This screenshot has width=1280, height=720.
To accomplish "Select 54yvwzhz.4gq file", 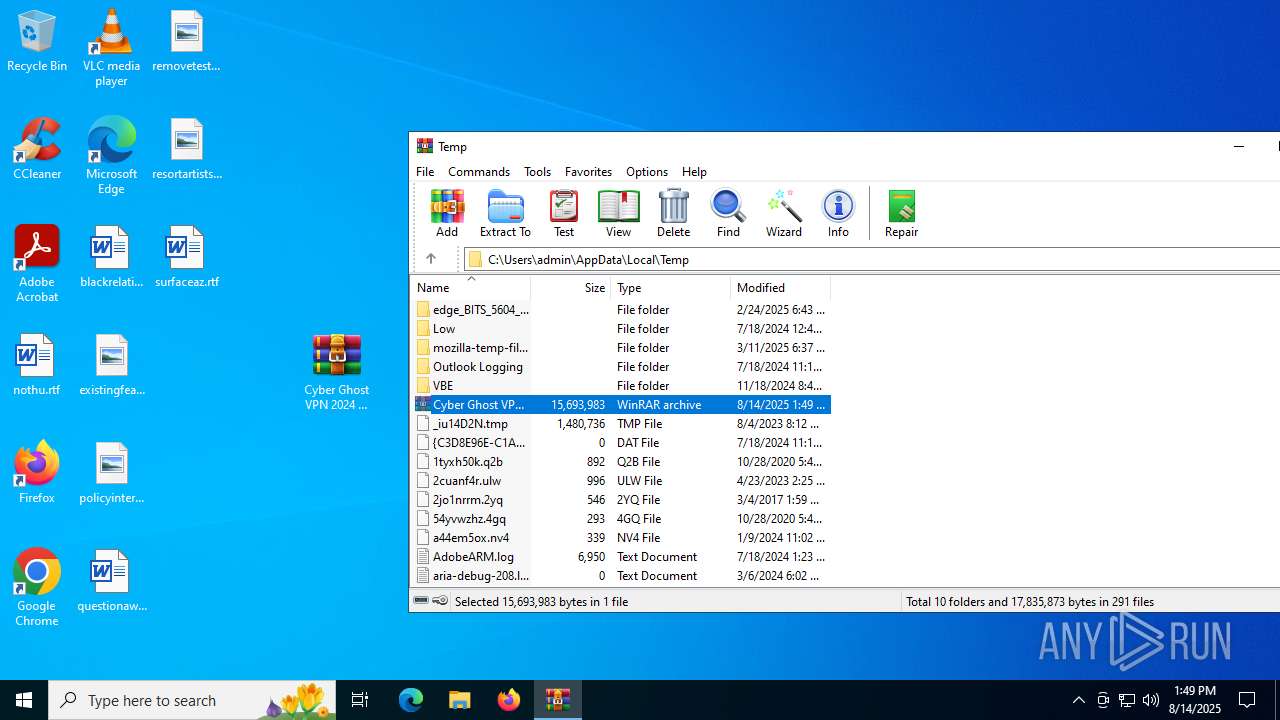I will click(x=622, y=519).
